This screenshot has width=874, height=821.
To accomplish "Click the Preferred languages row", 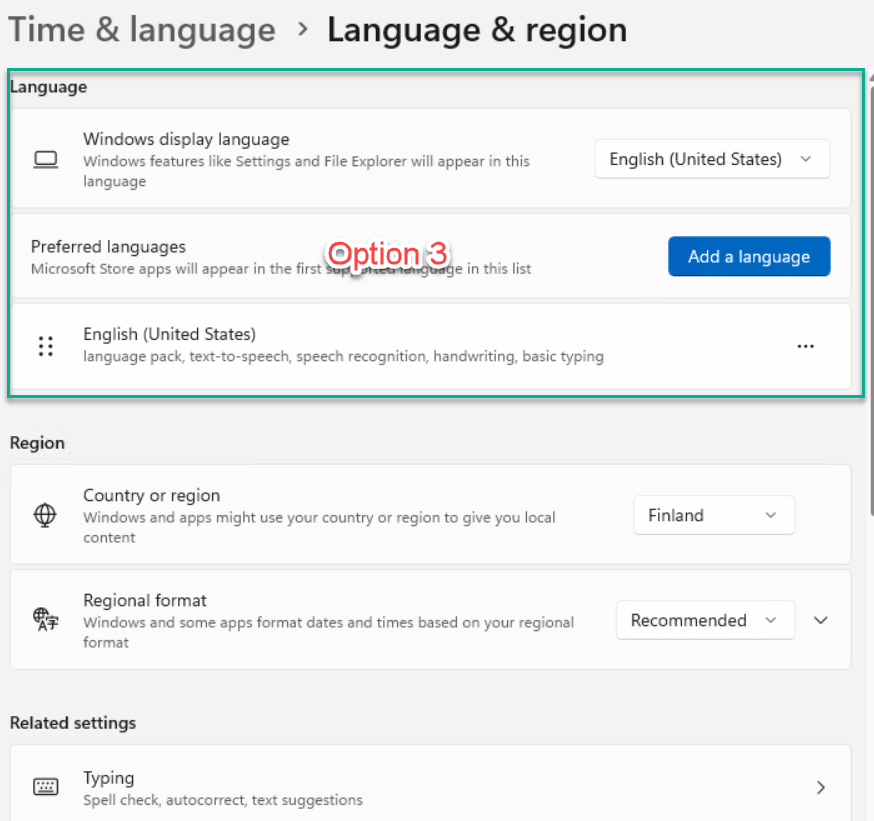I will (x=430, y=256).
